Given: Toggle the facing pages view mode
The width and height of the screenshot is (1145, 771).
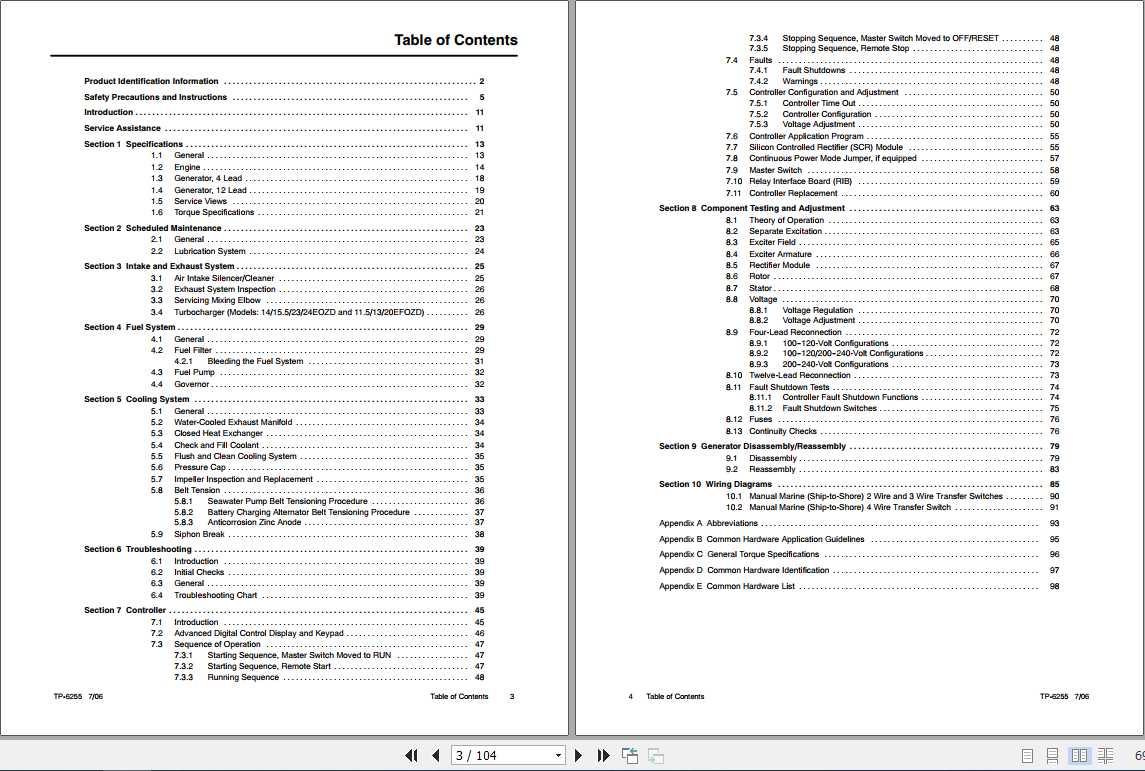Looking at the screenshot, I should (1079, 755).
